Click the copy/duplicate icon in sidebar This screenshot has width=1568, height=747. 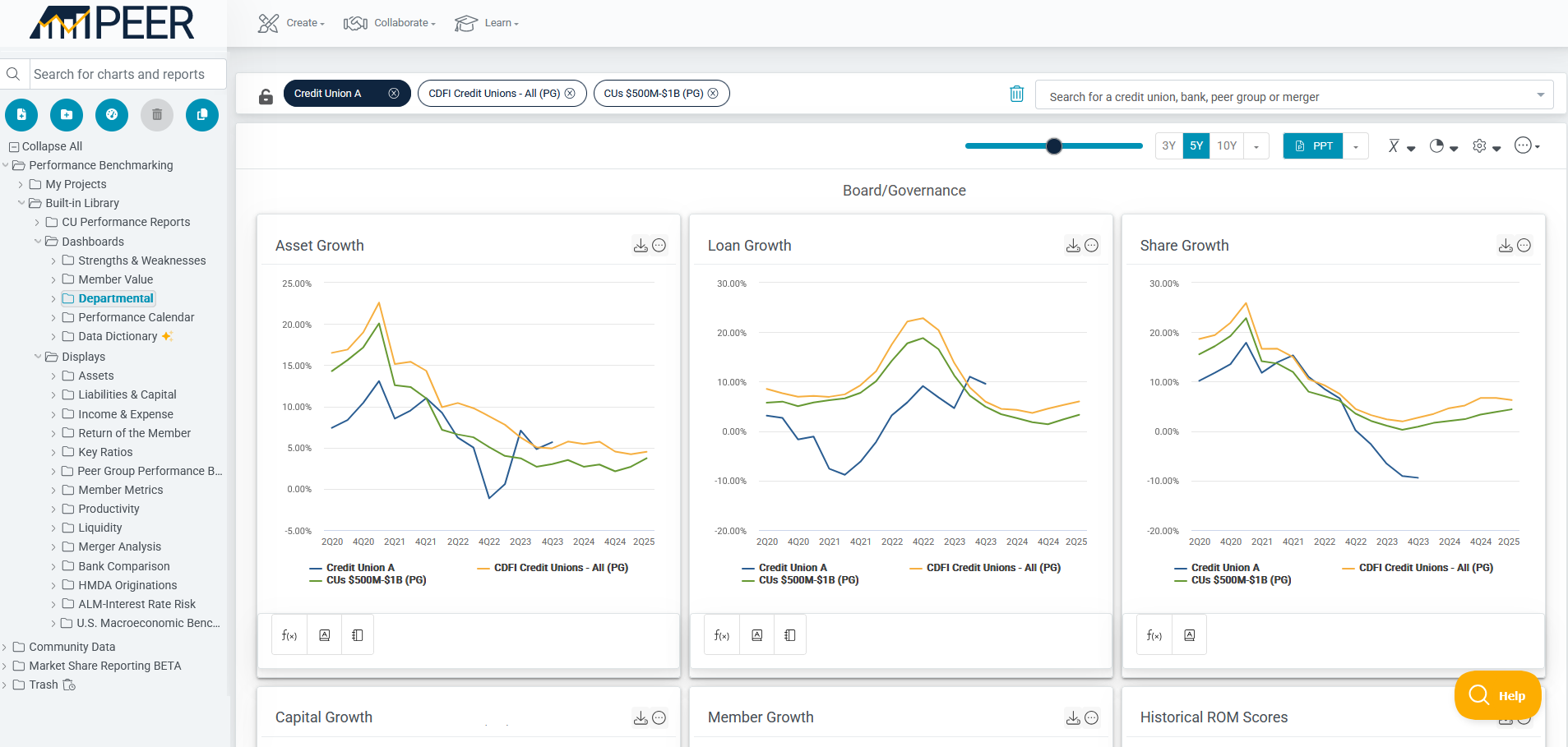201,115
